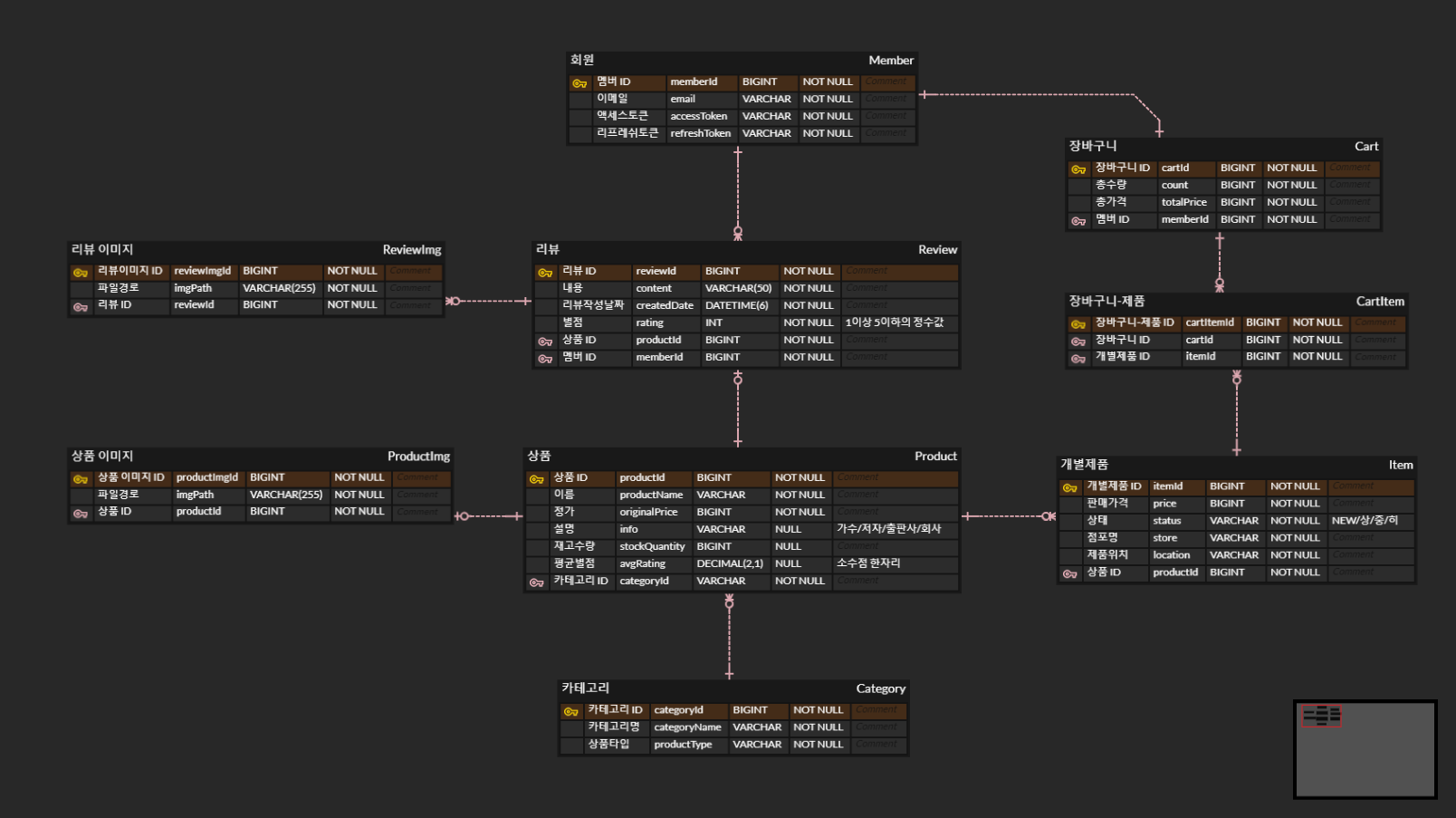The image size is (1456, 818).
Task: Click the foreign key icon for cartId in CartItem table
Action: coord(1078,341)
